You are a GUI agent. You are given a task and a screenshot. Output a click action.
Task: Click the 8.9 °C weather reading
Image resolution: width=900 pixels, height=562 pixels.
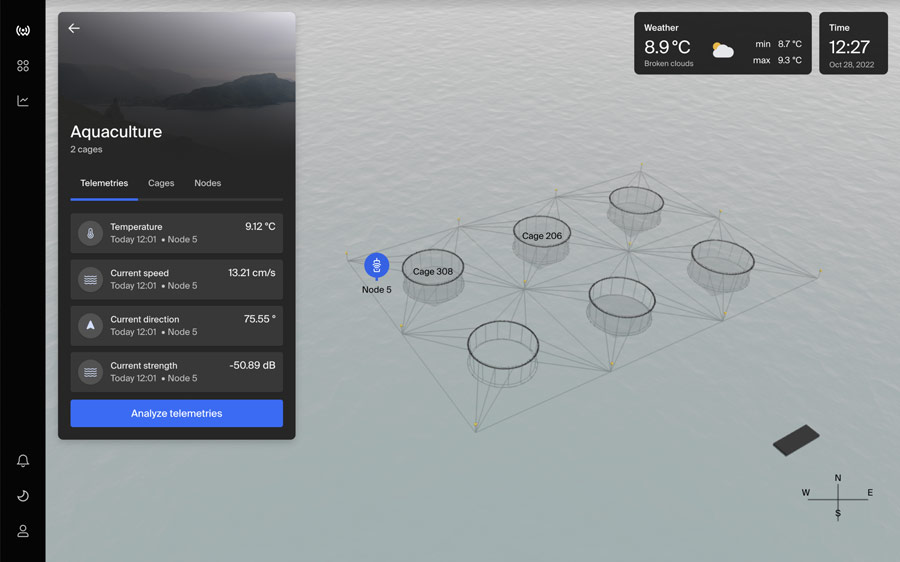pos(667,47)
